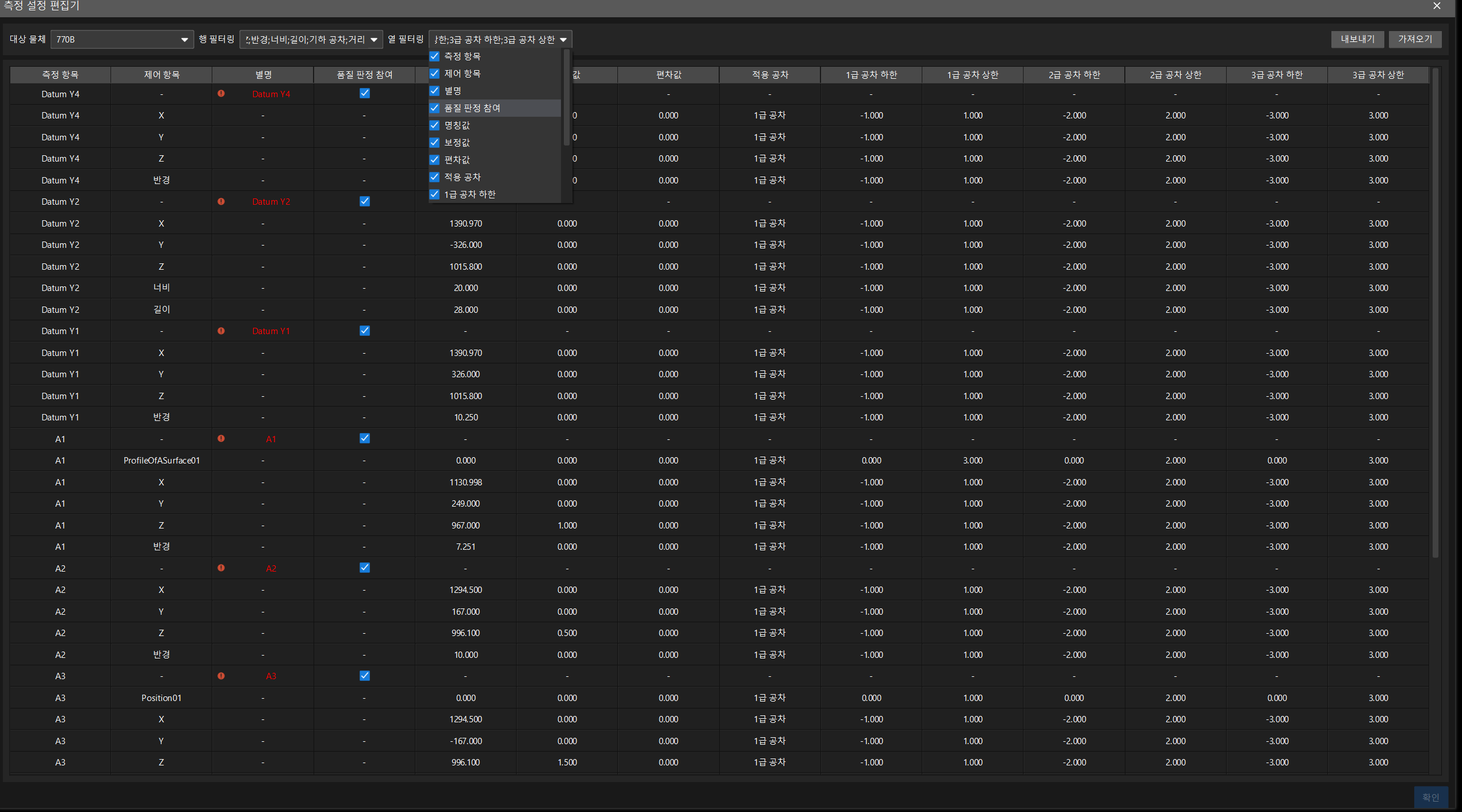Uncheck 적용 공차 in the column filter list
This screenshot has height=812, width=1462.
coord(434,177)
